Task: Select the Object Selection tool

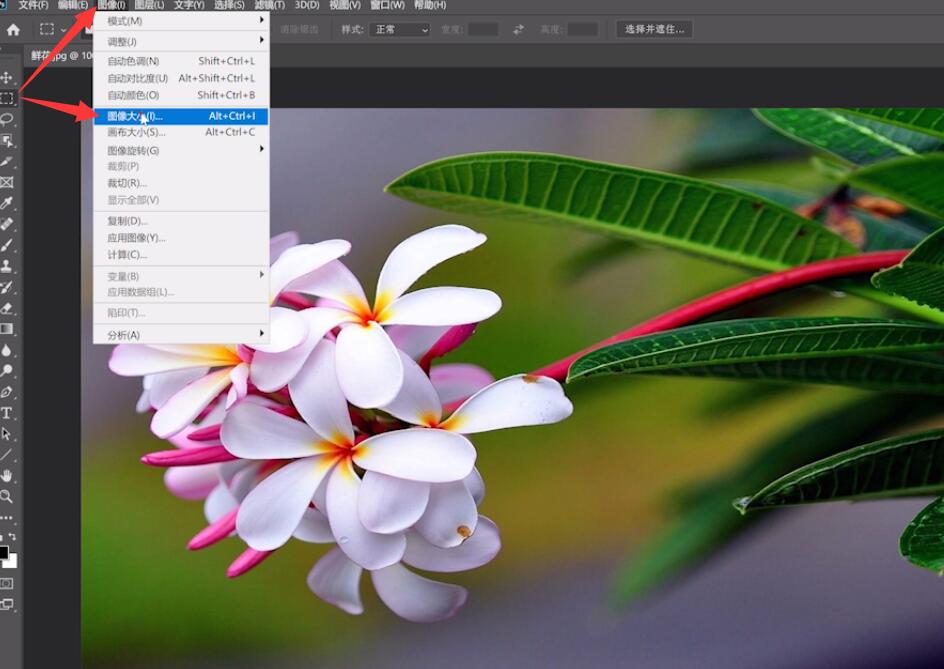Action: (x=7, y=140)
